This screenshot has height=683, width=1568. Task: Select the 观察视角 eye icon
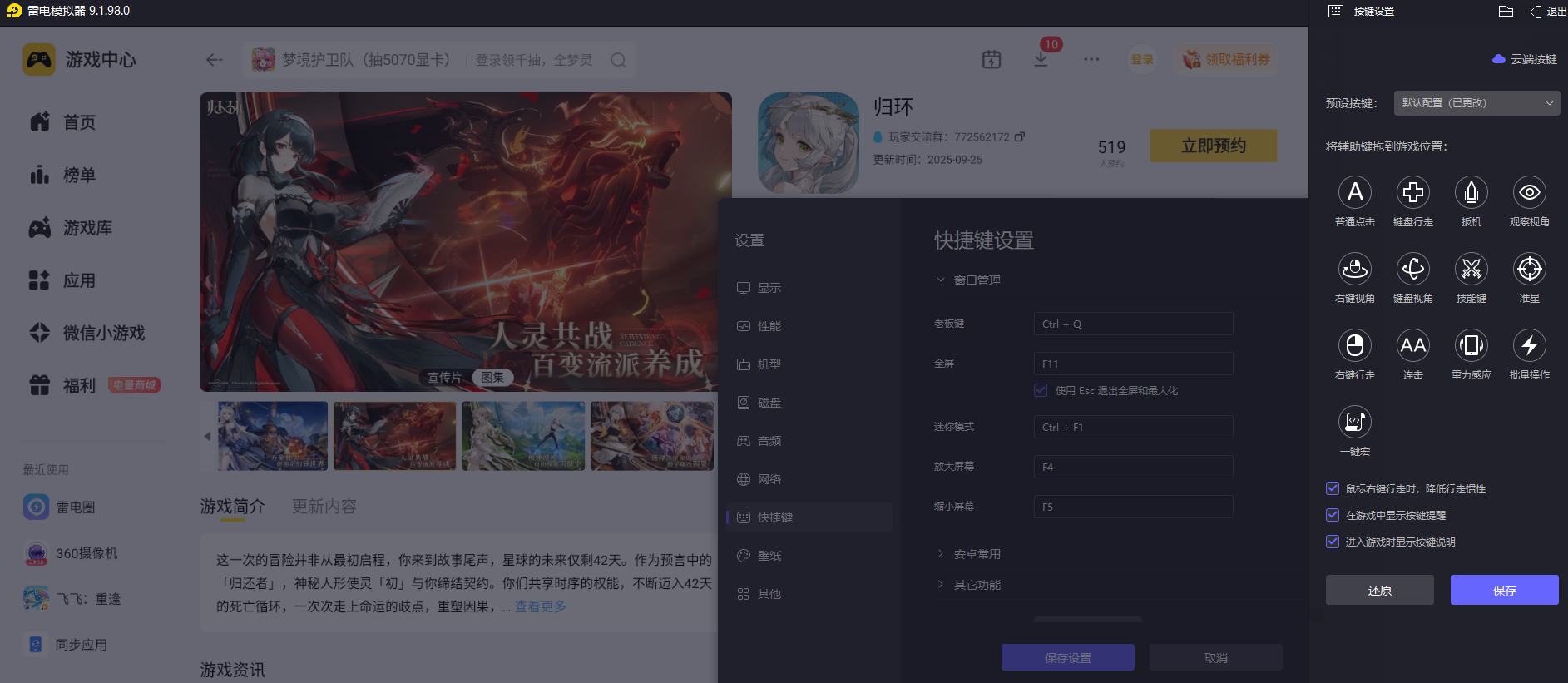click(x=1529, y=192)
